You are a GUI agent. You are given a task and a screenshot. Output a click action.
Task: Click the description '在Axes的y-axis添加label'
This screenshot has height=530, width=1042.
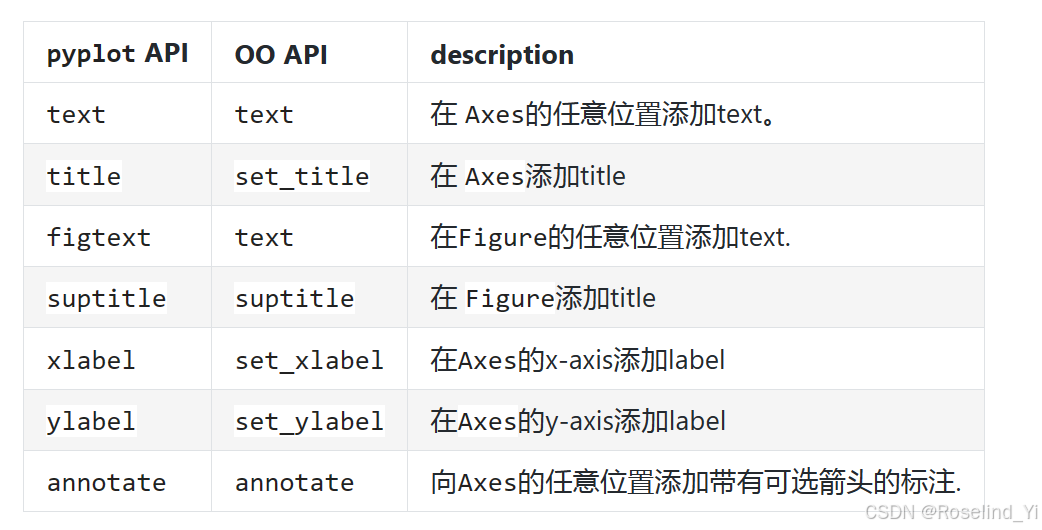click(577, 421)
